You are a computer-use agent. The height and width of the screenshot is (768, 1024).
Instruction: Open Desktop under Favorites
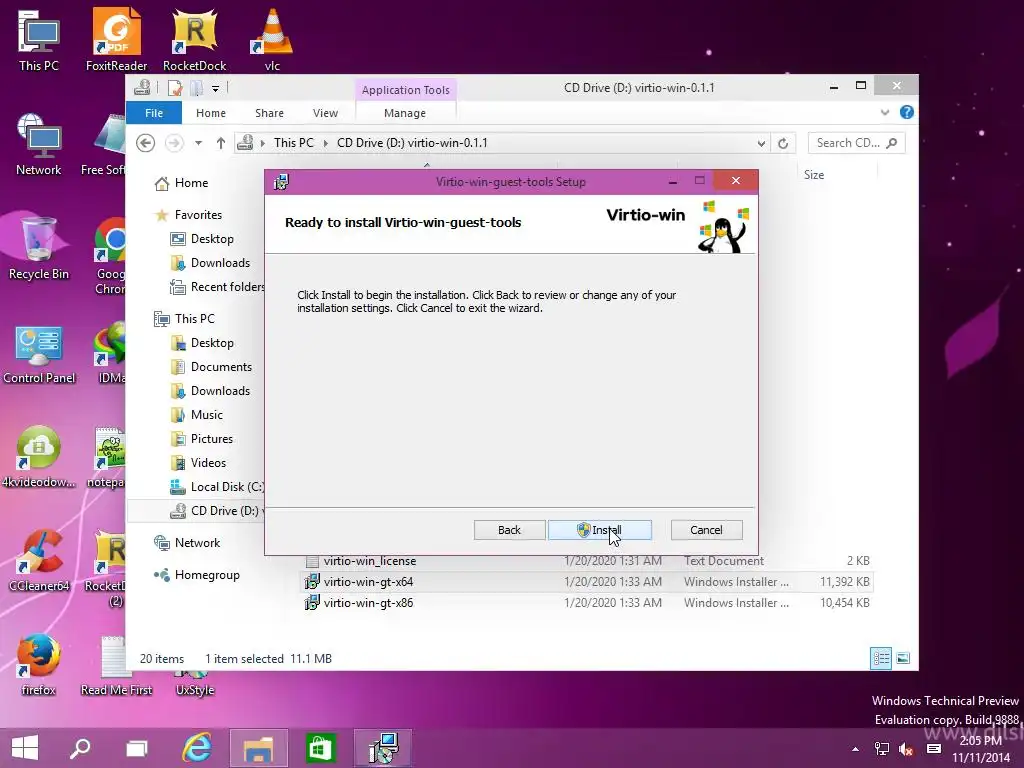(x=212, y=239)
